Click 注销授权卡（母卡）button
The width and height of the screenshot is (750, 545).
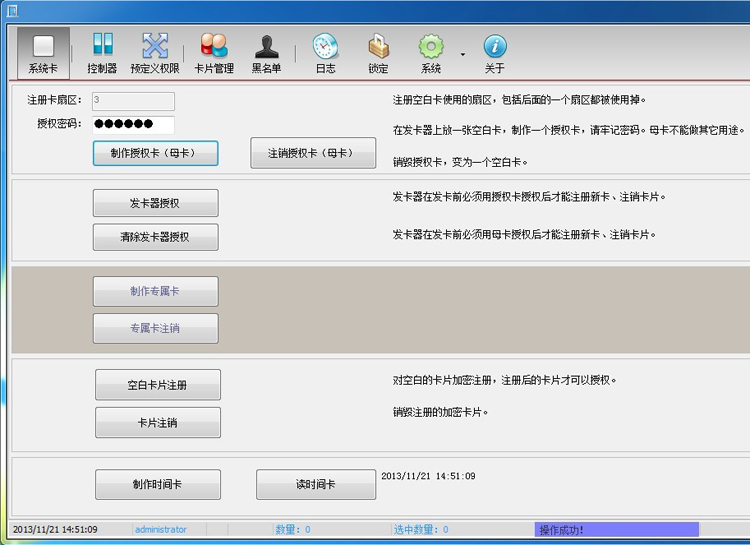pos(313,153)
